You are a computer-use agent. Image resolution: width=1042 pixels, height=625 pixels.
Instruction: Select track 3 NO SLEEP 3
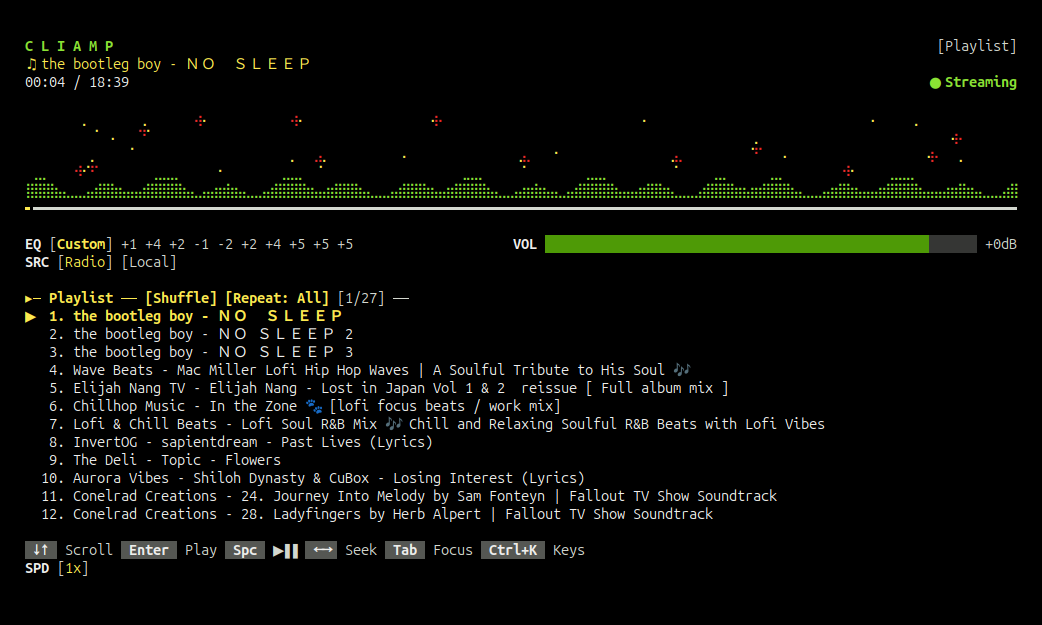(201, 352)
